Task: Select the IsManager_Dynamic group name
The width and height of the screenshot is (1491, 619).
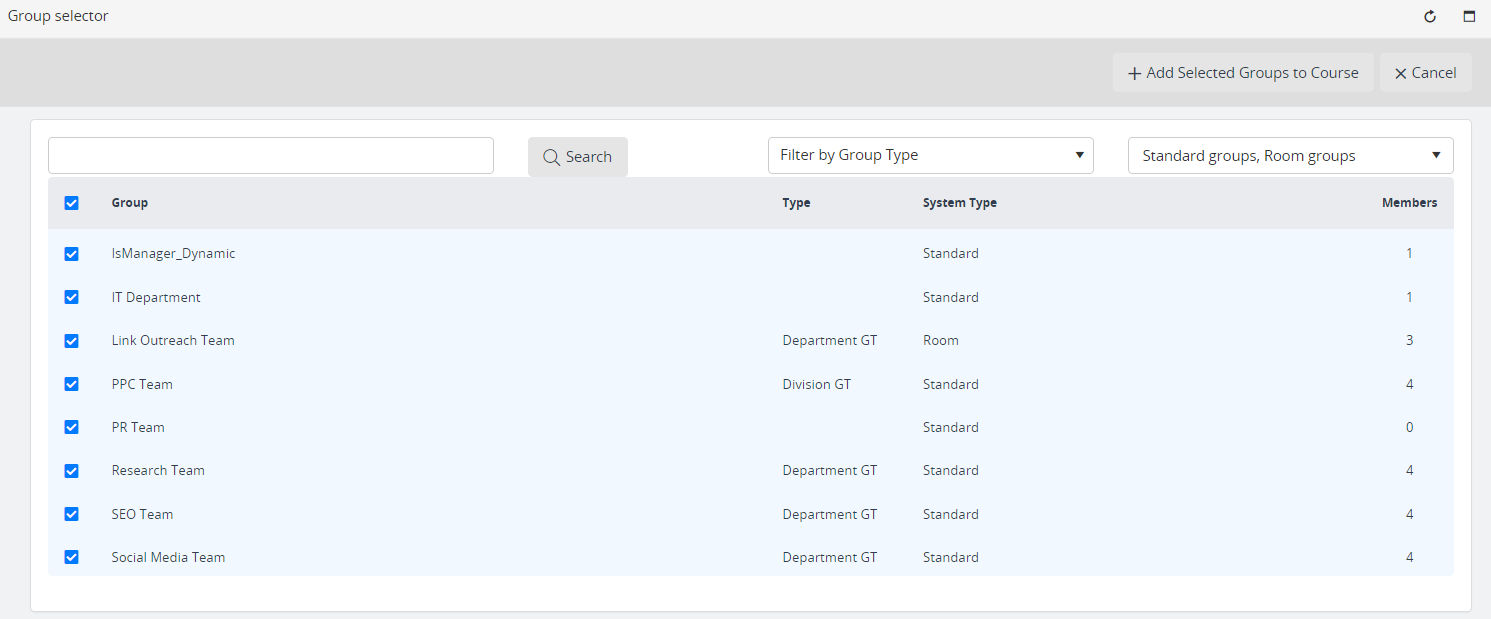Action: tap(174, 254)
